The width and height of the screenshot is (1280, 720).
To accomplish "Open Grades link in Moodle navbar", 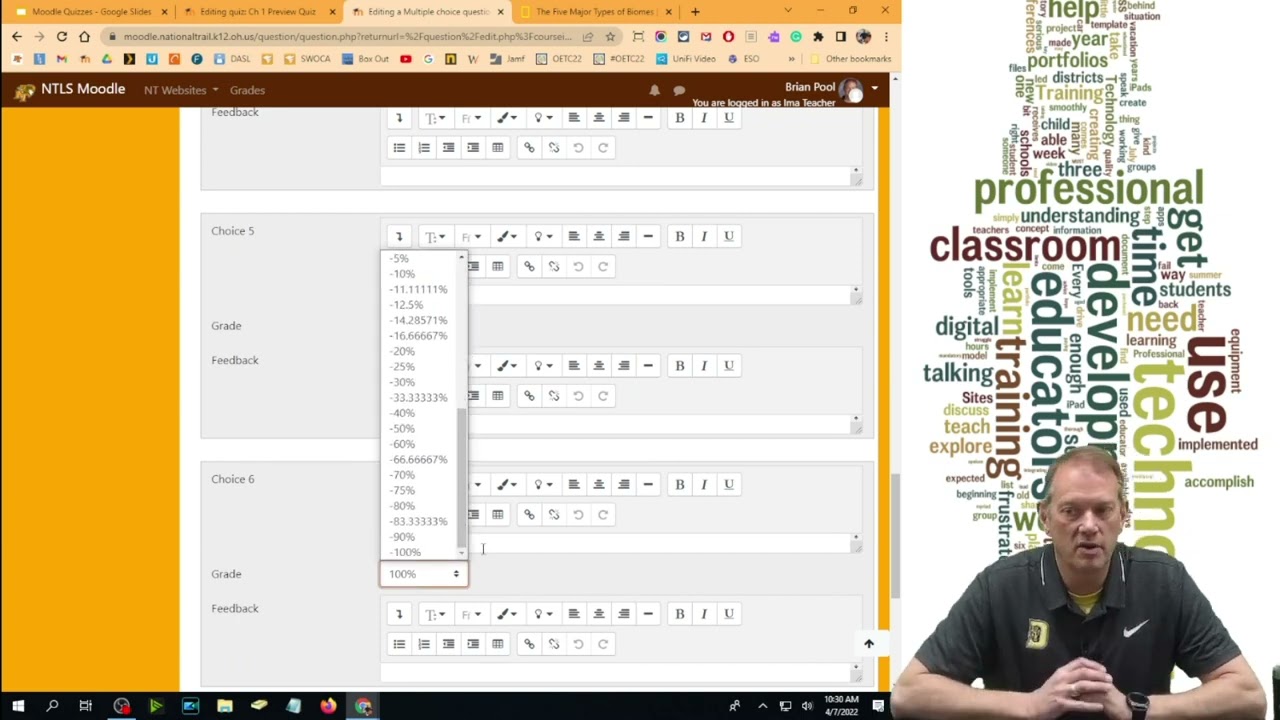I will (247, 90).
